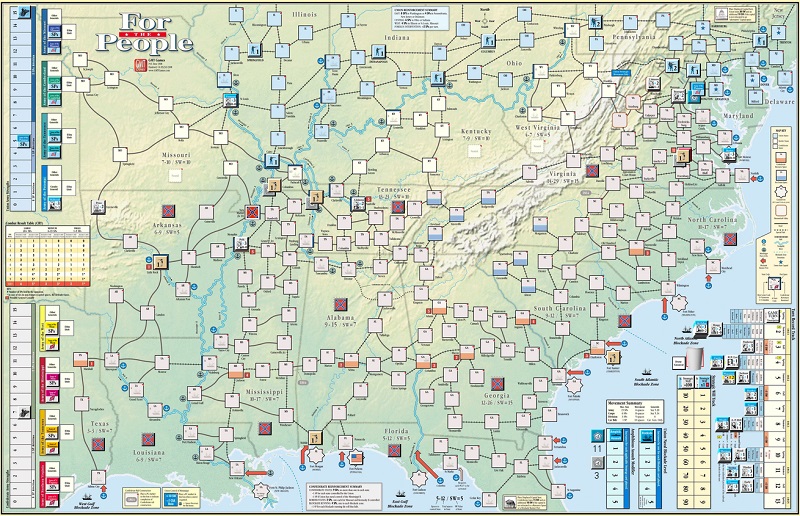Click the Ohio state label
The height and width of the screenshot is (516, 800).
coord(514,63)
